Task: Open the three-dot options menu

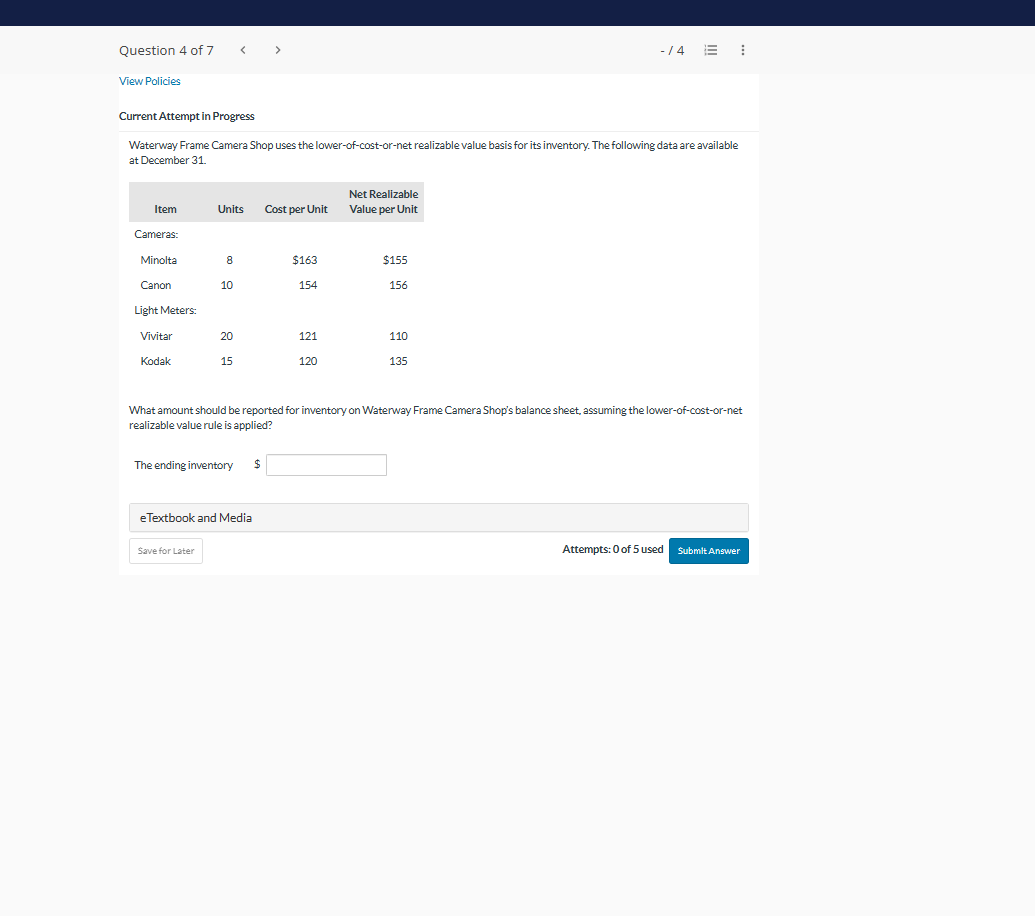Action: tap(742, 49)
